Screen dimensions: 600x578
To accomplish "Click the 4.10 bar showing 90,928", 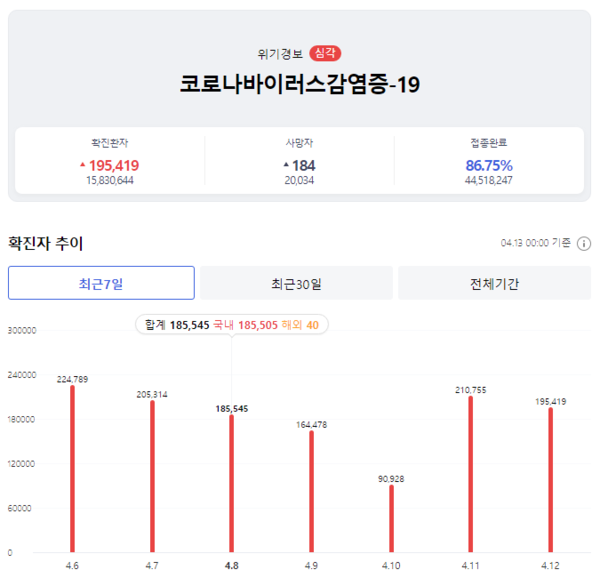I will [x=391, y=519].
